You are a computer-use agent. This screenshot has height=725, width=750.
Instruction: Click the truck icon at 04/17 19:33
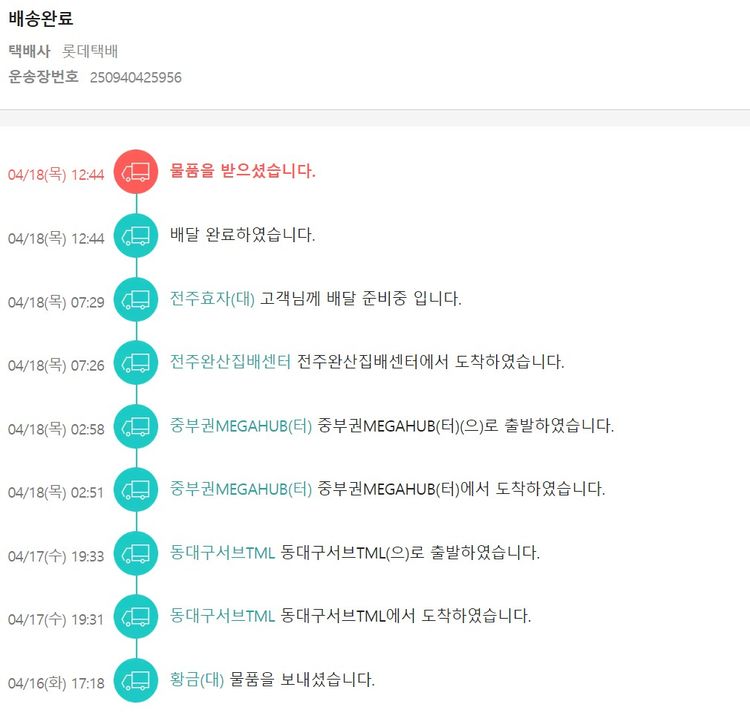point(136,553)
